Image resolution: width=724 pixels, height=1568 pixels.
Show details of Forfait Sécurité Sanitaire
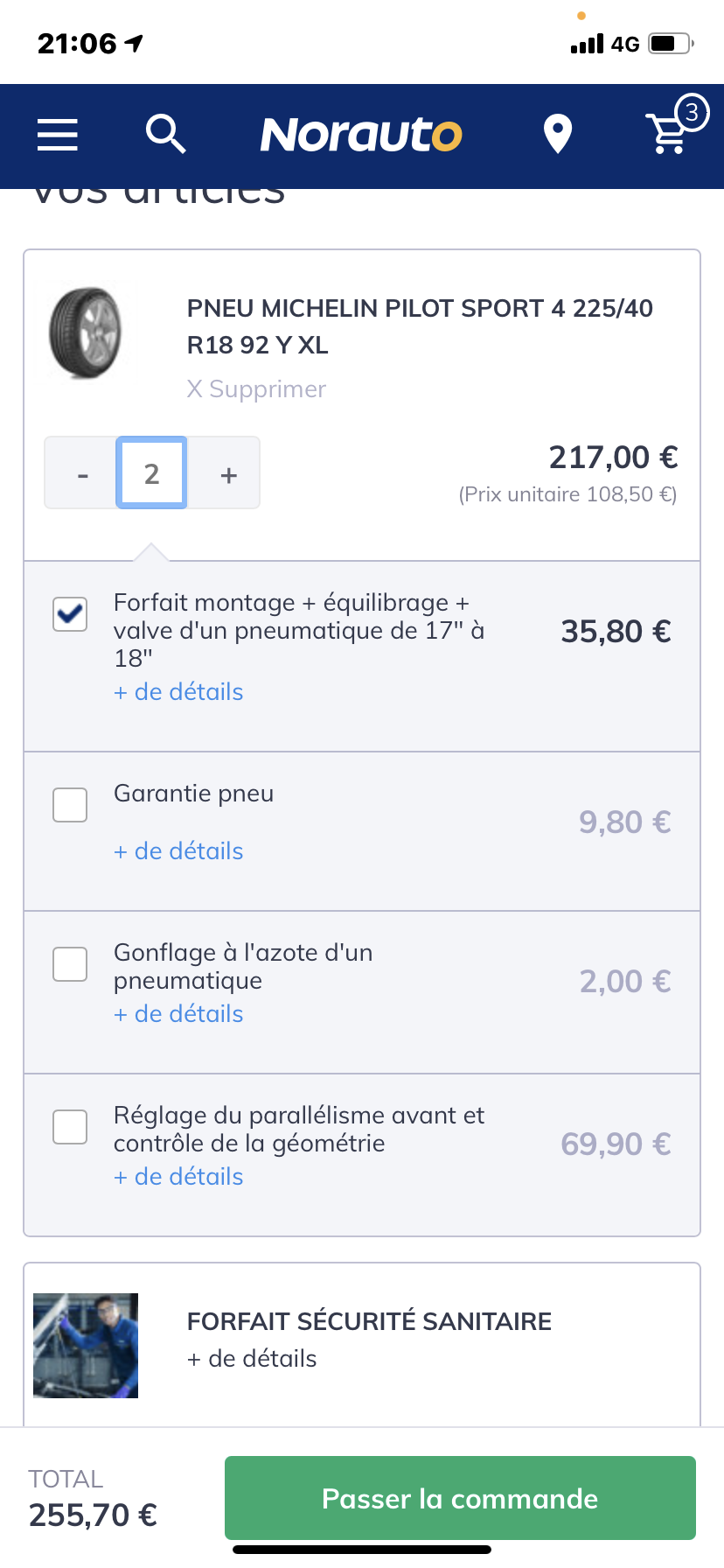click(252, 1359)
